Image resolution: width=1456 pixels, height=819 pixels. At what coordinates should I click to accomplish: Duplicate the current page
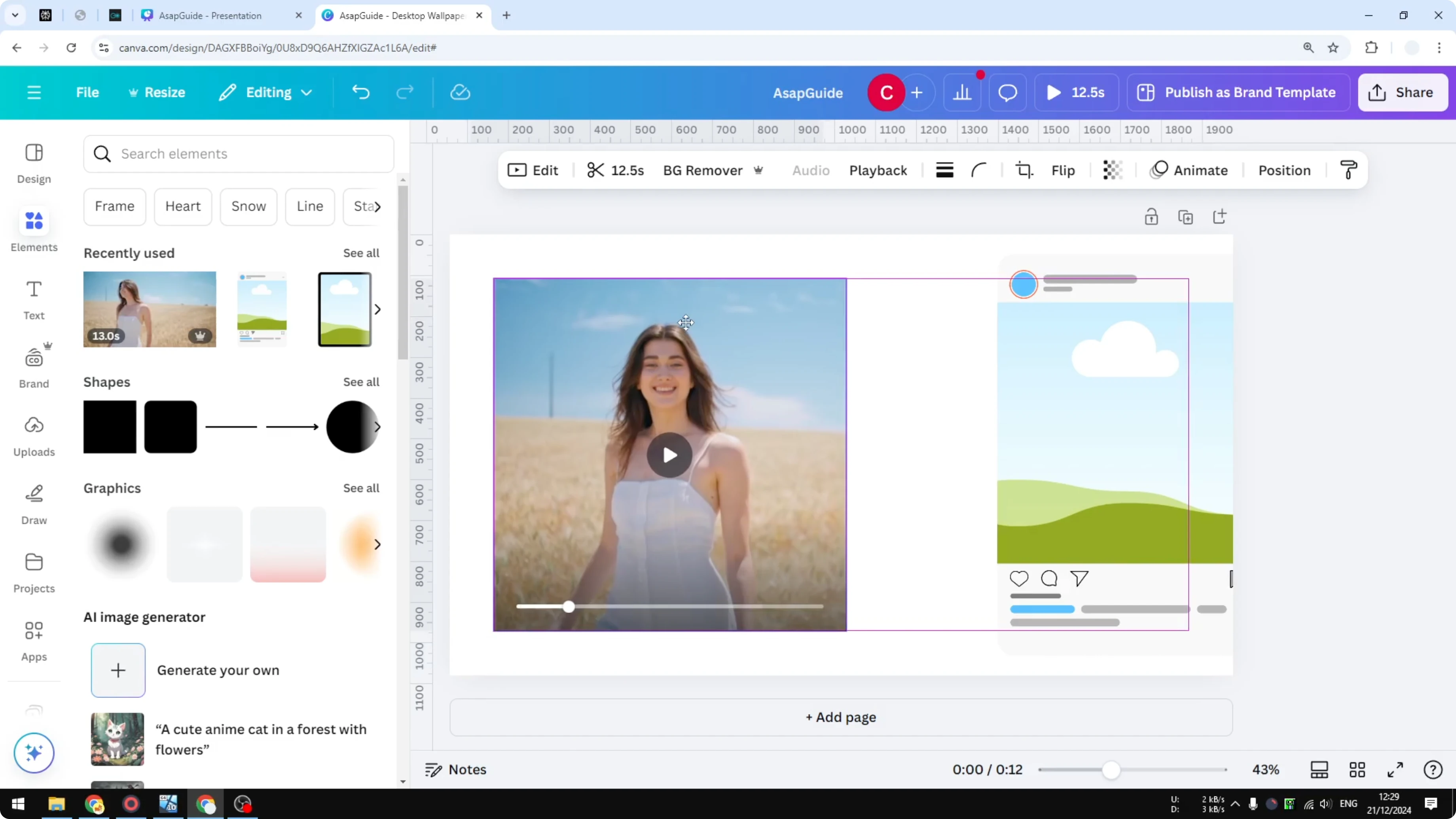point(1186,216)
